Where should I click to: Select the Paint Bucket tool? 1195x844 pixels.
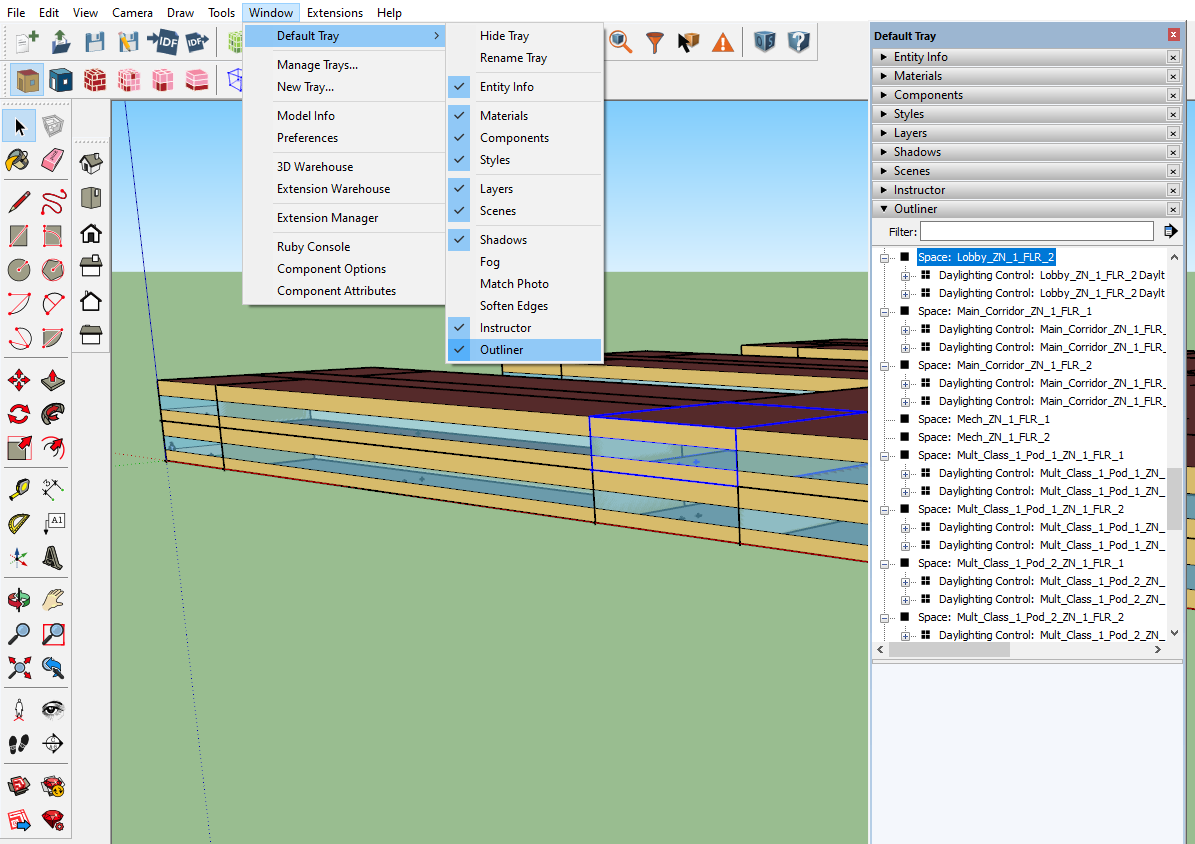coord(18,160)
